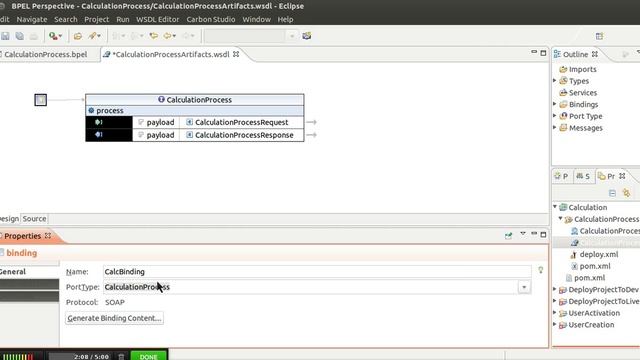Open dropdown next to Back arrow
The height and width of the screenshot is (360, 640).
point(174,36)
